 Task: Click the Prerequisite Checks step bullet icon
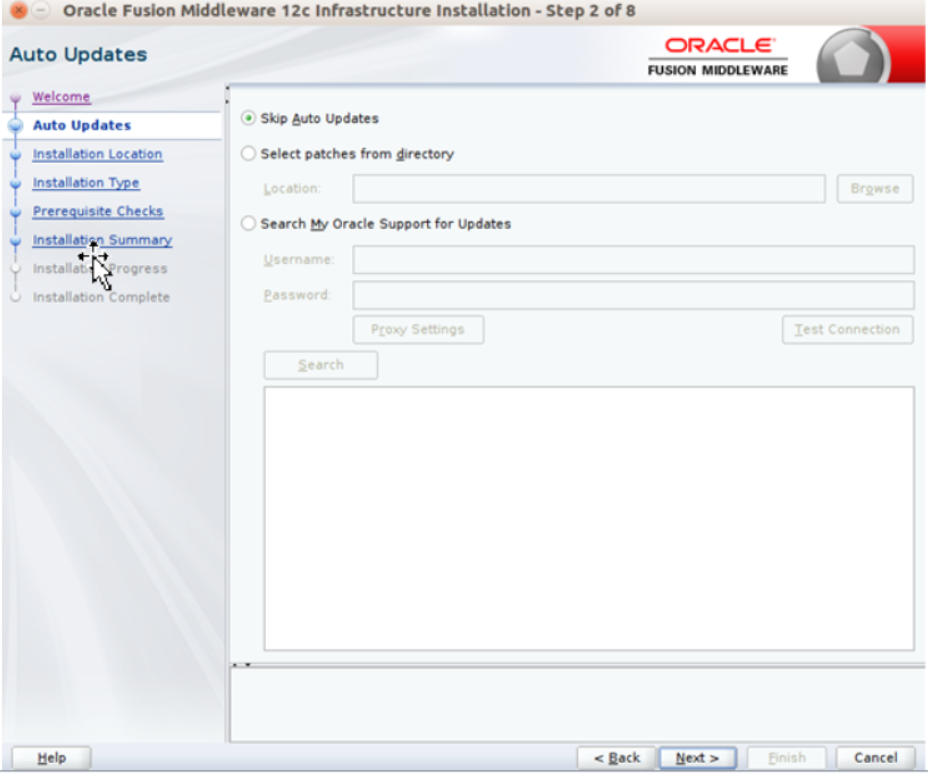15,212
